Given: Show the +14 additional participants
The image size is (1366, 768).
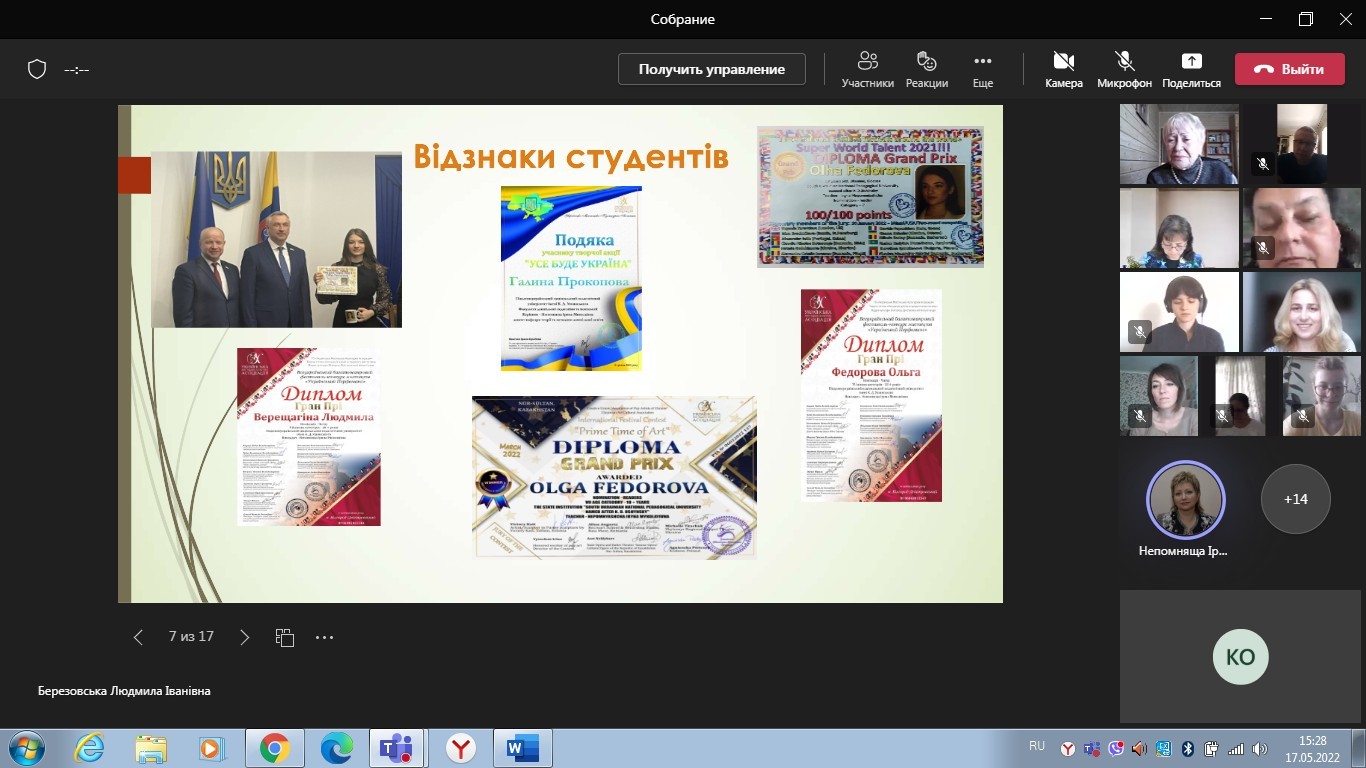Looking at the screenshot, I should click(1295, 498).
